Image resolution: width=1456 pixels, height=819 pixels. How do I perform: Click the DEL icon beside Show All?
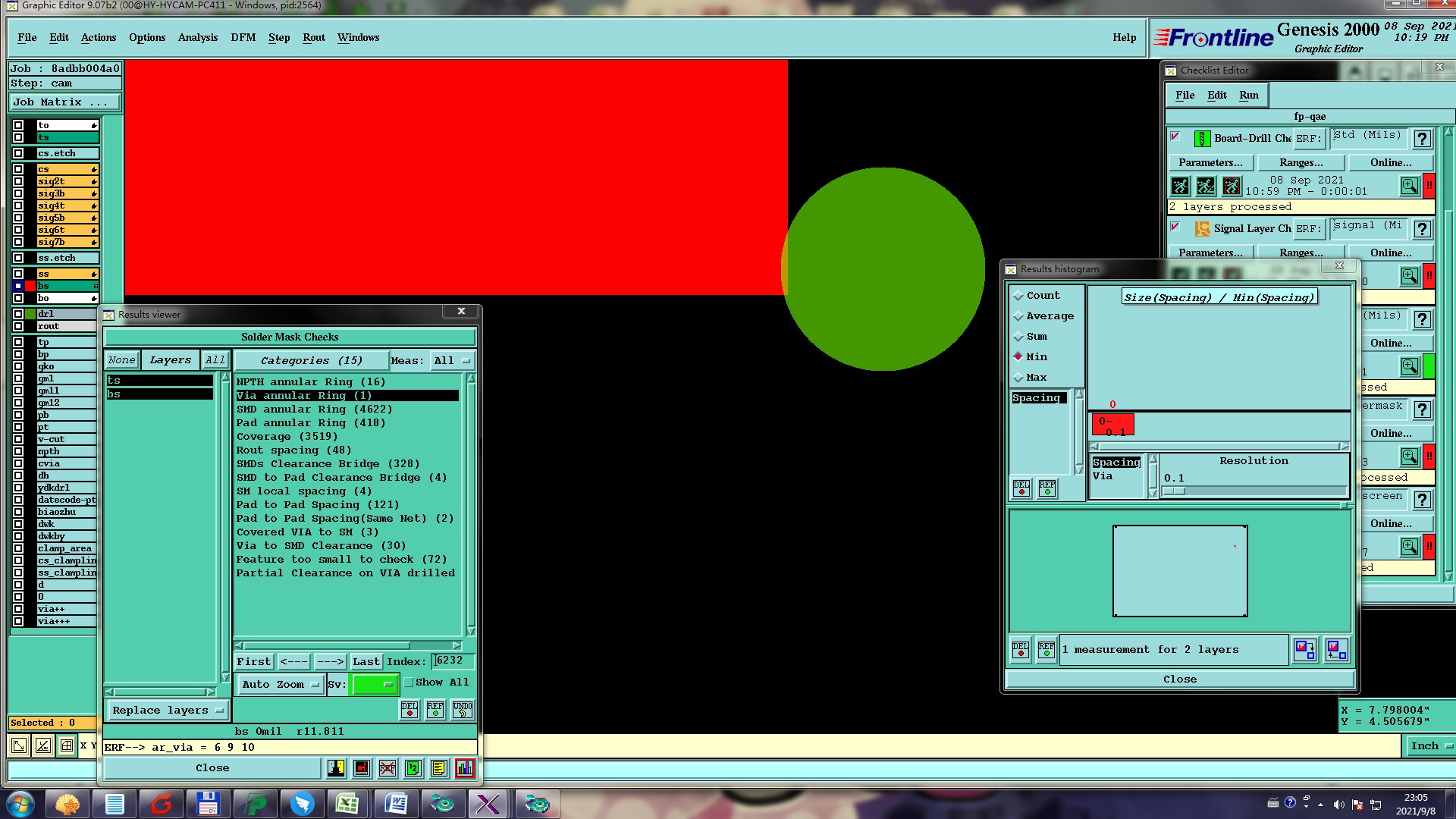click(409, 710)
